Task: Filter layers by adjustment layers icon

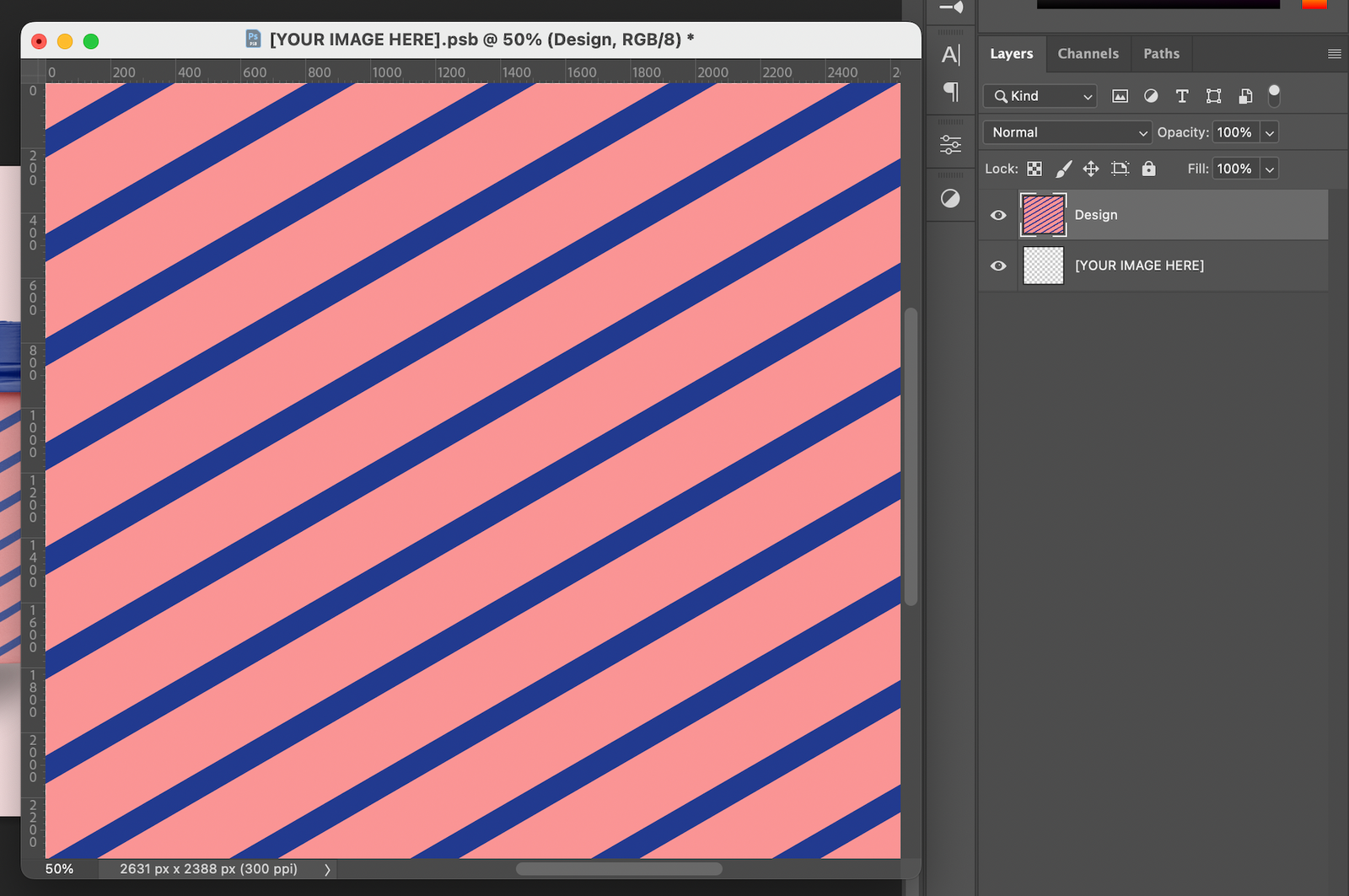Action: pos(1151,96)
